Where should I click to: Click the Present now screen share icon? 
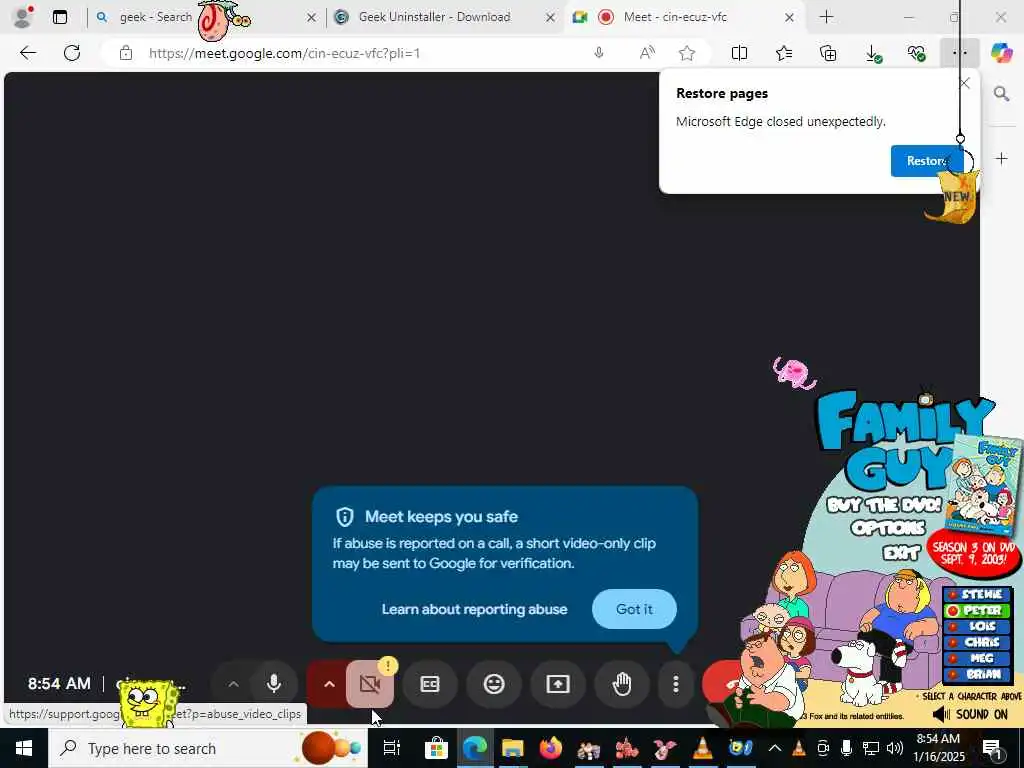click(x=558, y=684)
